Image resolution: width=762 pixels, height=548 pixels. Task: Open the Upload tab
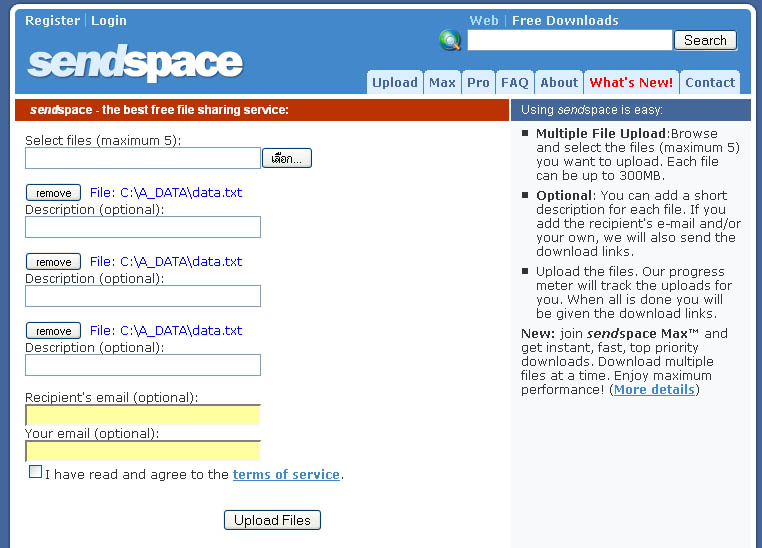(395, 82)
